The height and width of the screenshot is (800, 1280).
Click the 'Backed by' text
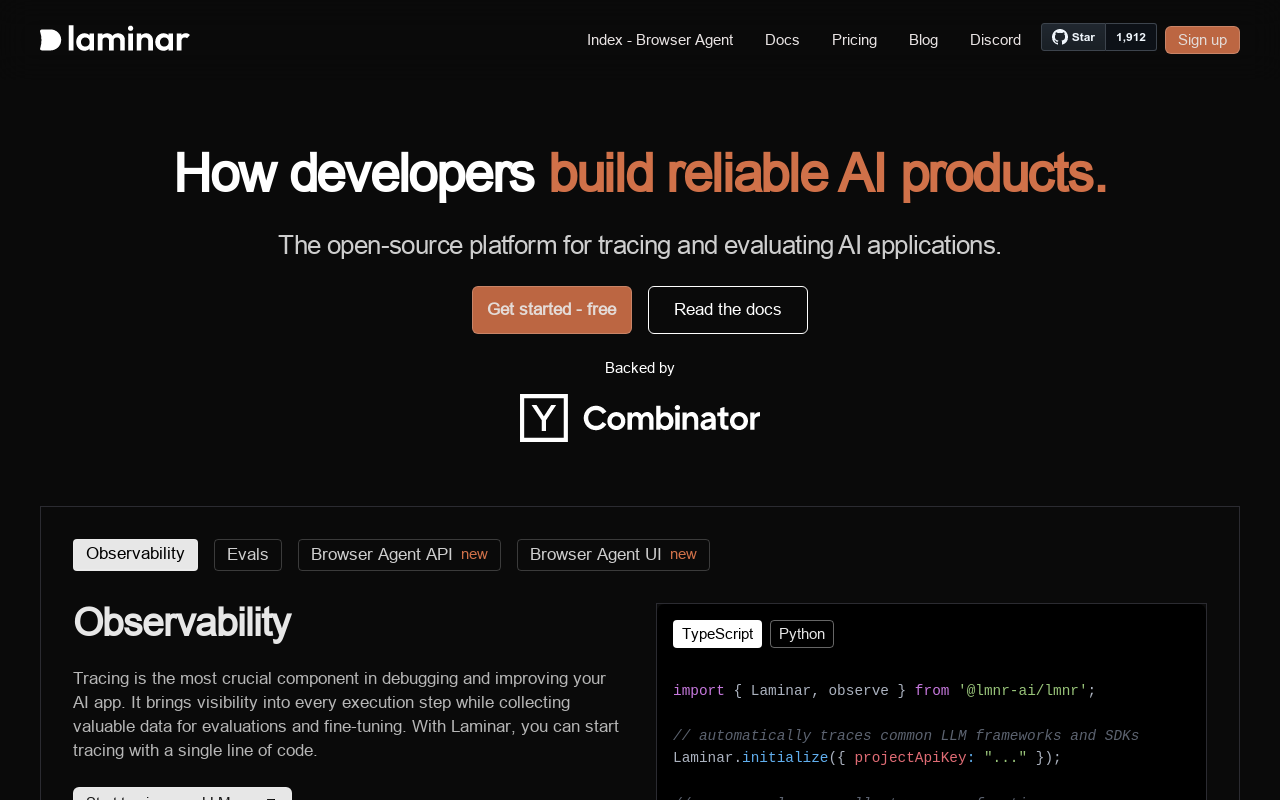tap(640, 368)
